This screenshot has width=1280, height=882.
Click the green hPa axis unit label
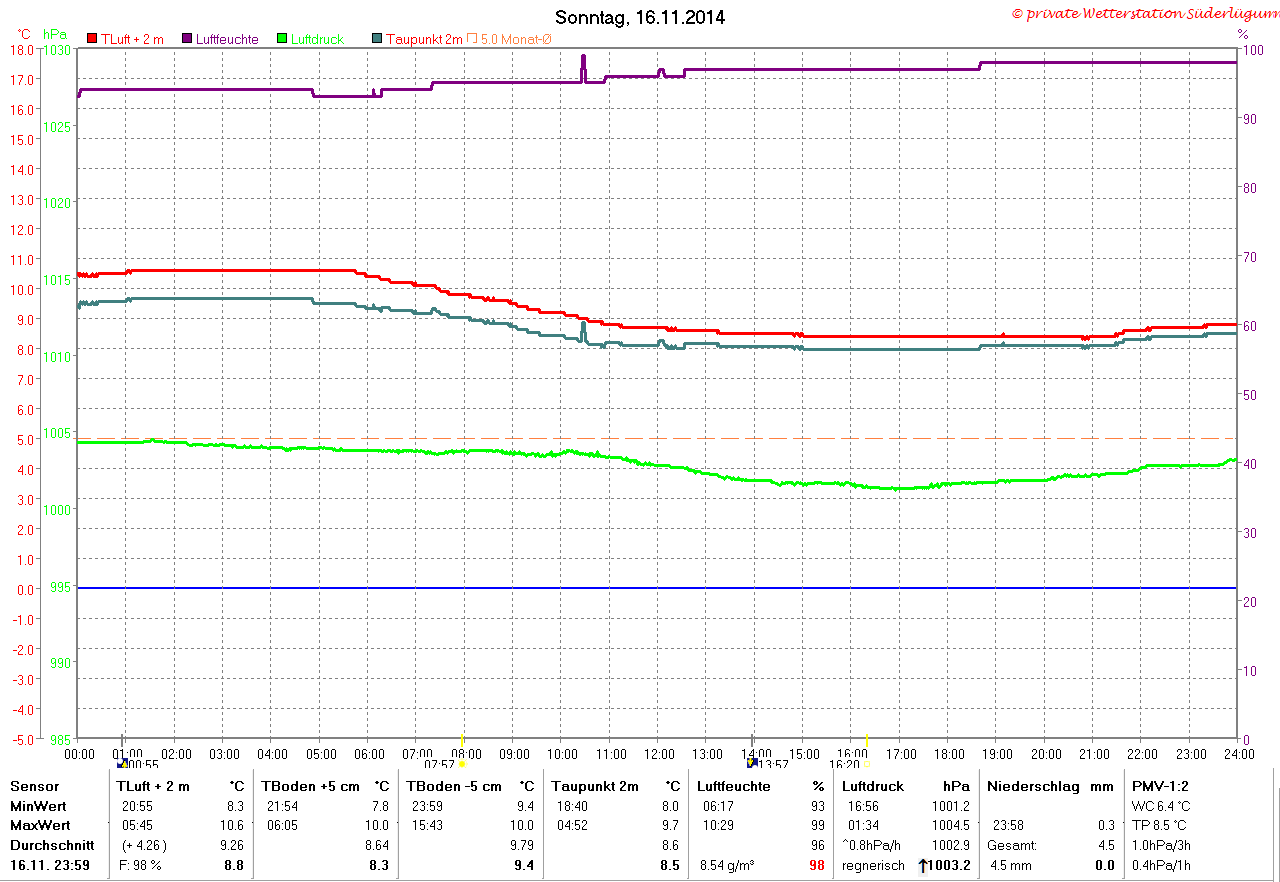tap(55, 34)
